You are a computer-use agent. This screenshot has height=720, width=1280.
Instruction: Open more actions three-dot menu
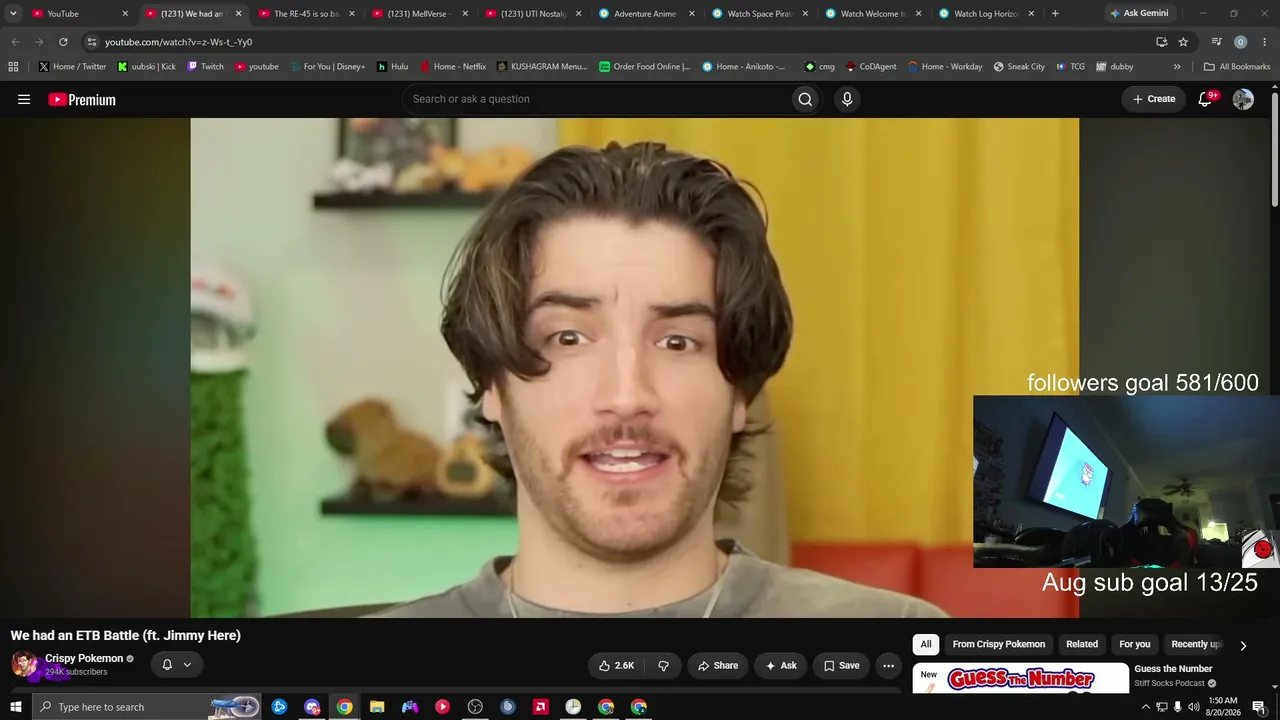click(888, 665)
